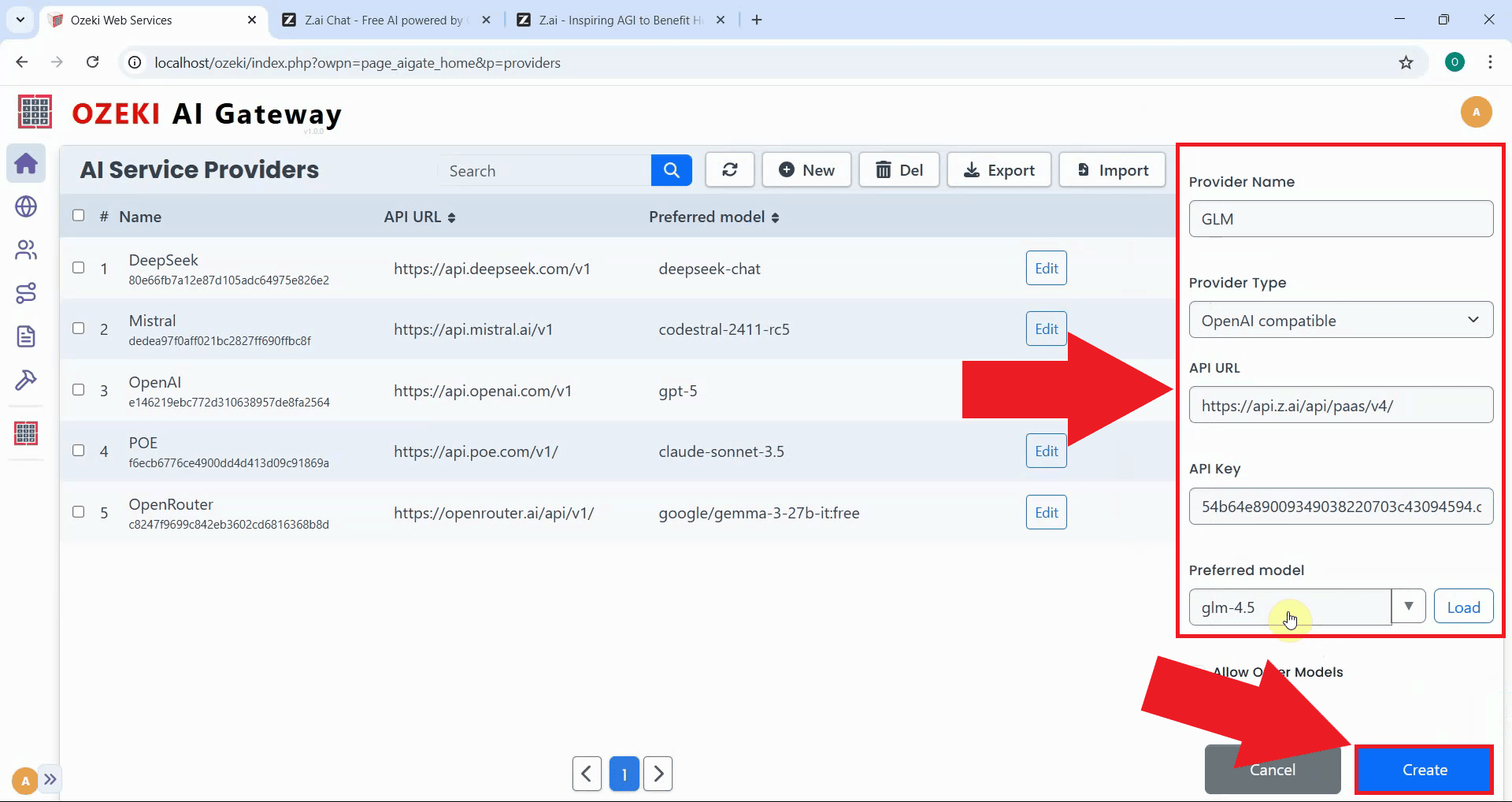The width and height of the screenshot is (1512, 802).
Task: Open the Preferred model dropdown arrow
Action: pyautogui.click(x=1409, y=606)
